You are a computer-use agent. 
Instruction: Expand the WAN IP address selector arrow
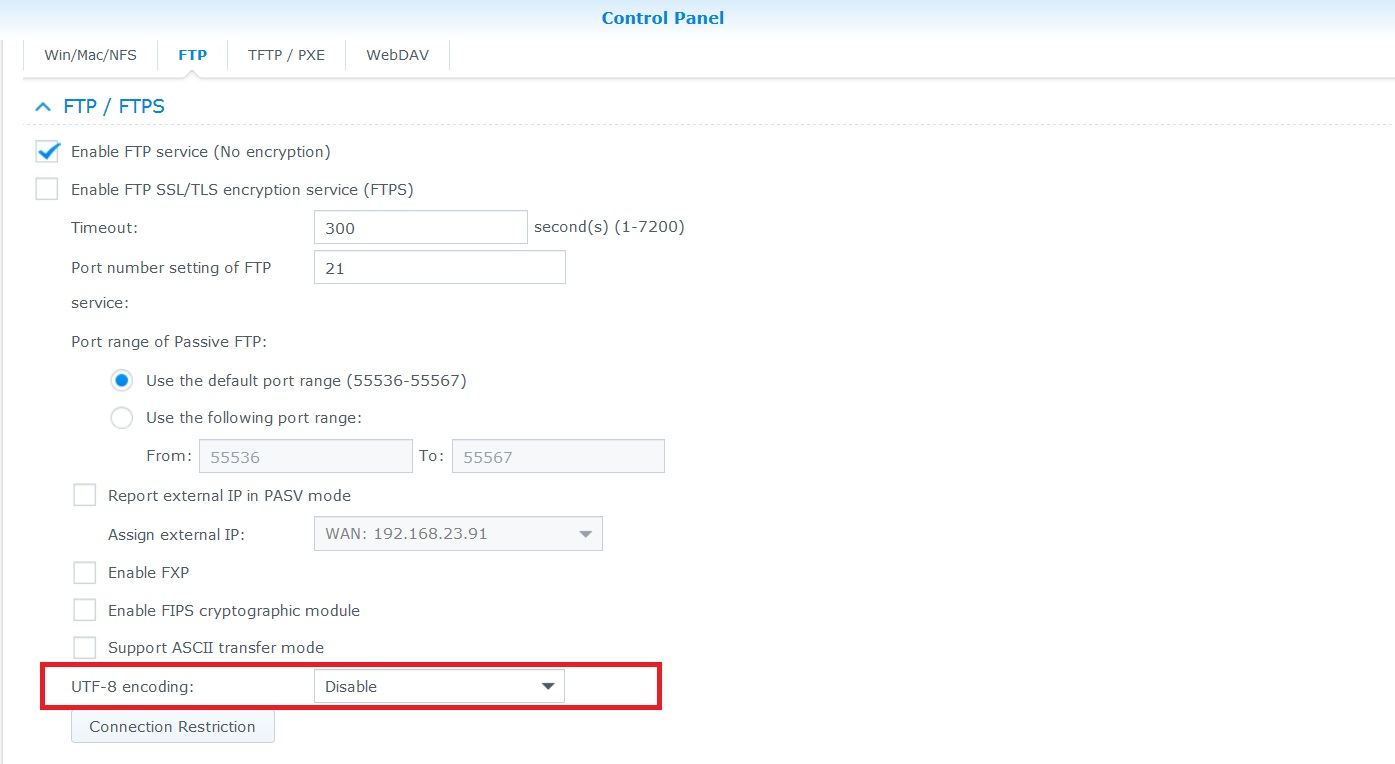pyautogui.click(x=586, y=533)
